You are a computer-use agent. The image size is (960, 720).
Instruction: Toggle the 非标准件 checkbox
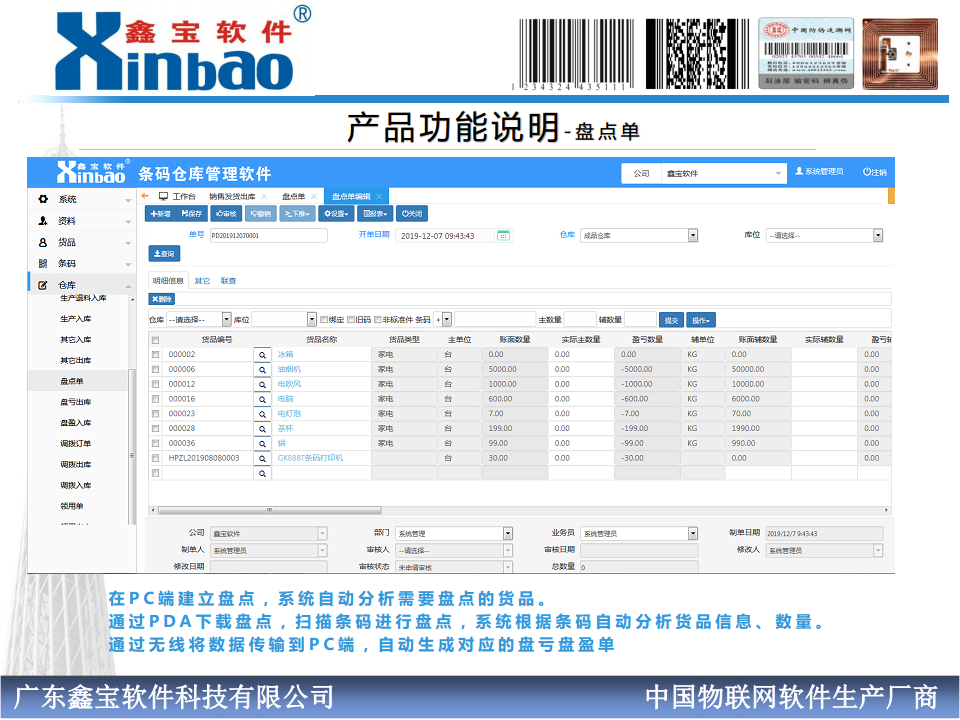coord(378,320)
